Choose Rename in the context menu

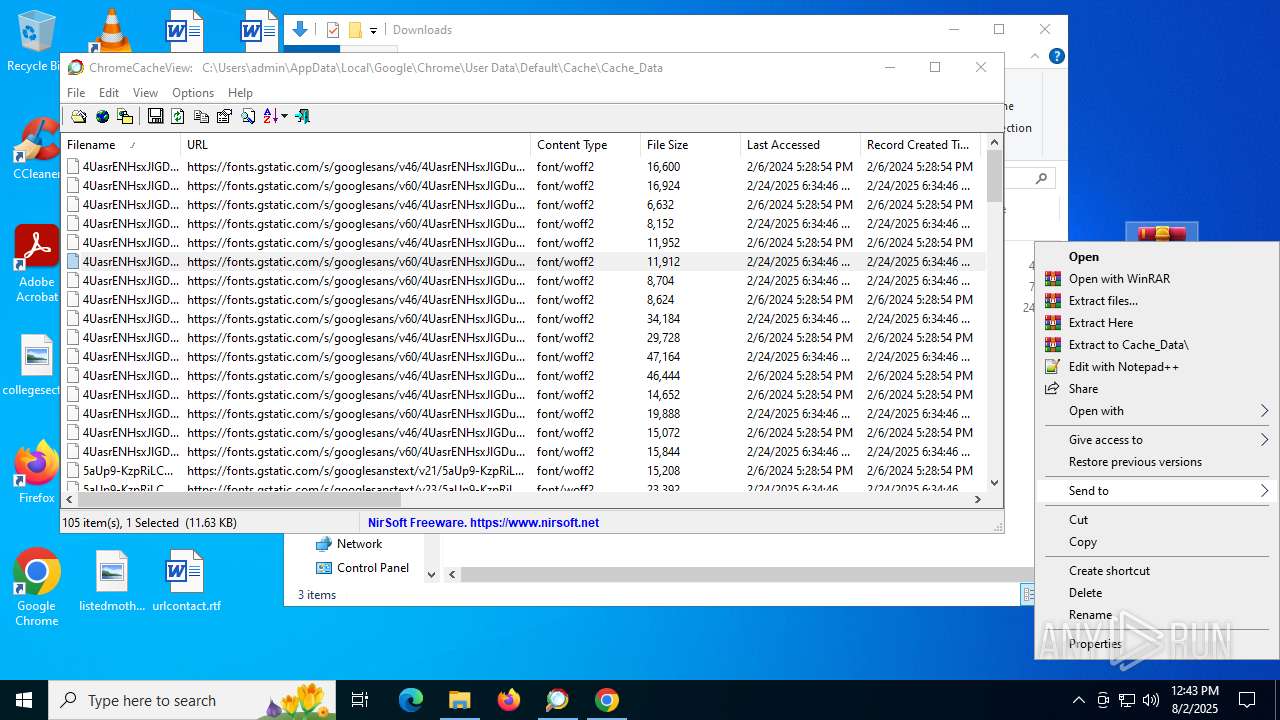[x=1157, y=615]
